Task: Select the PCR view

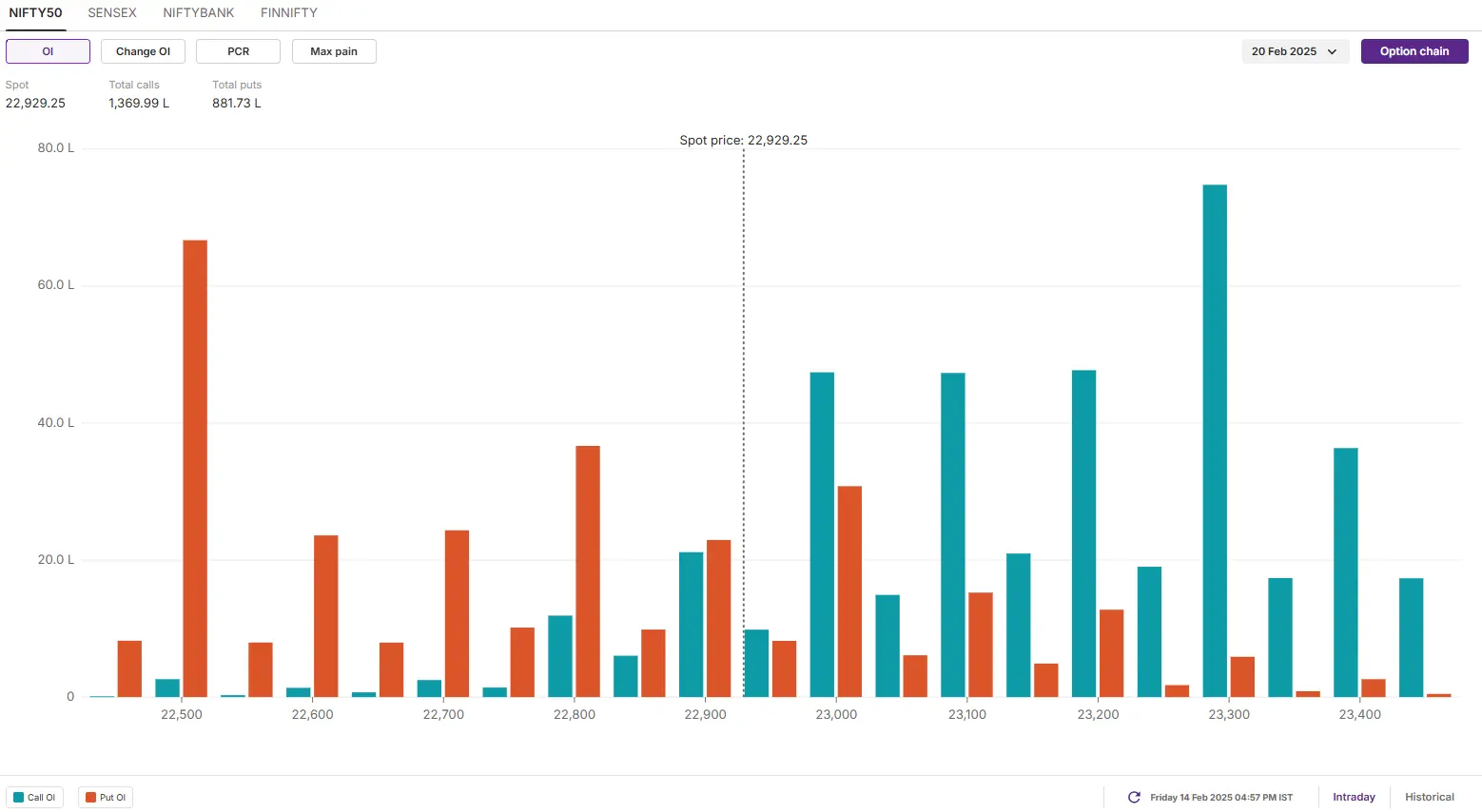Action: 238,51
